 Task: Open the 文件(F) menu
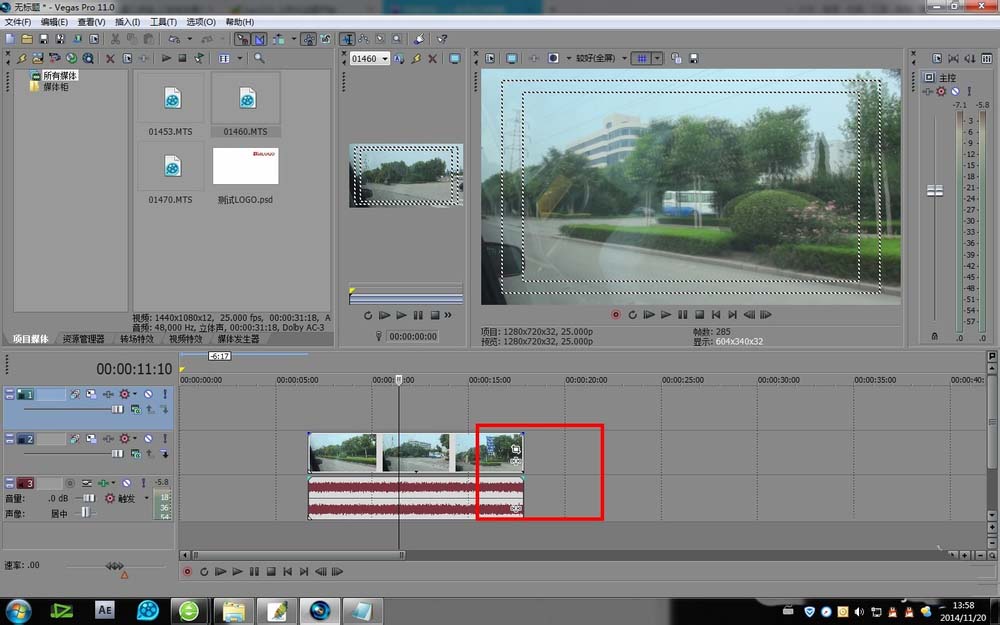[x=18, y=22]
